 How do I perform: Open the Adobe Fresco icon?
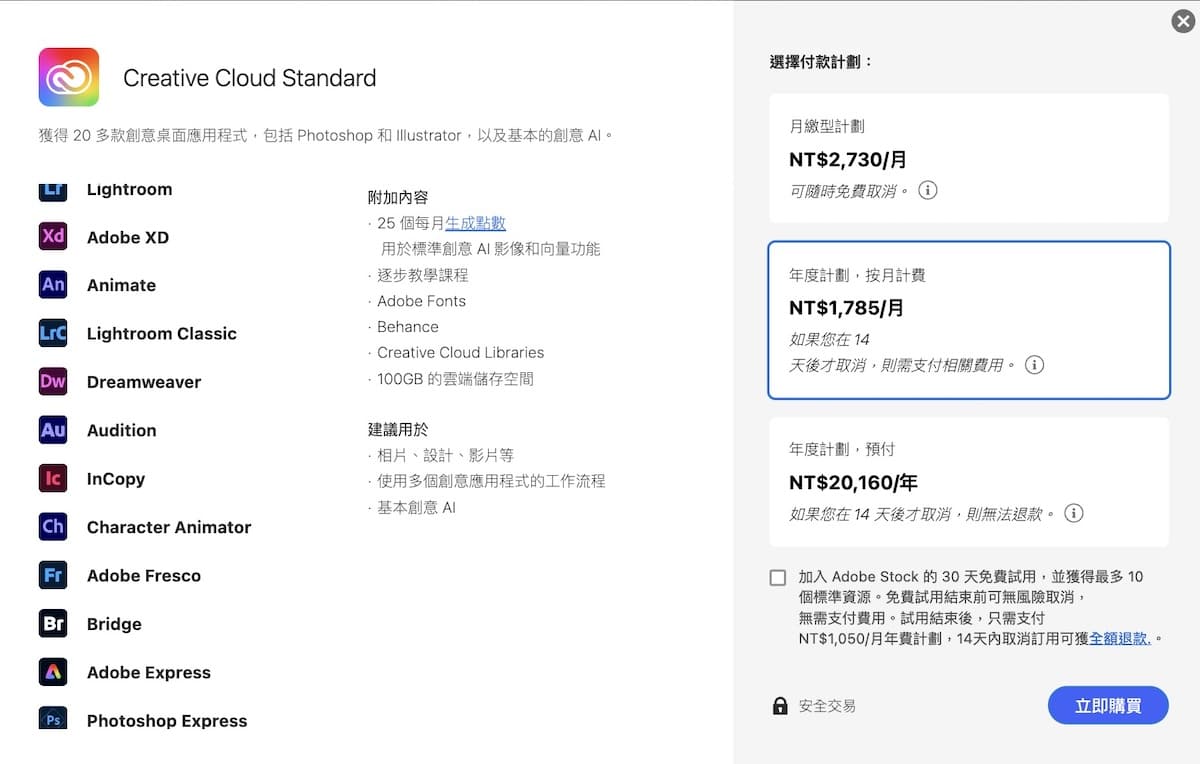[53, 575]
